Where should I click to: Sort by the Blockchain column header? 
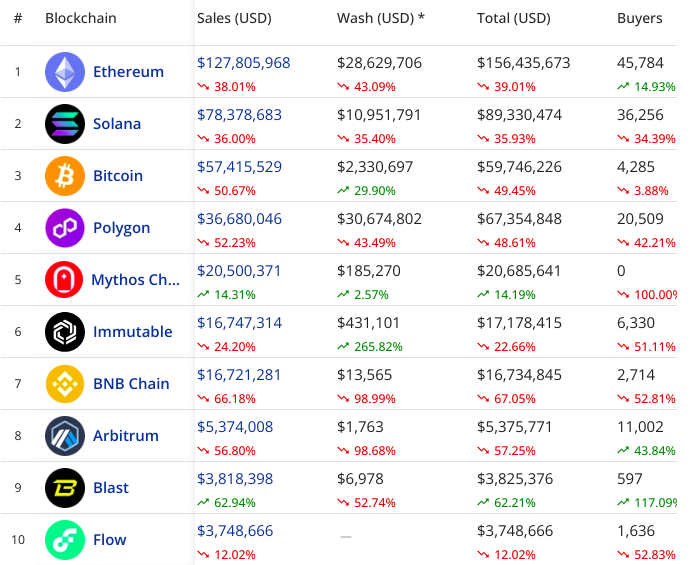pos(81,18)
